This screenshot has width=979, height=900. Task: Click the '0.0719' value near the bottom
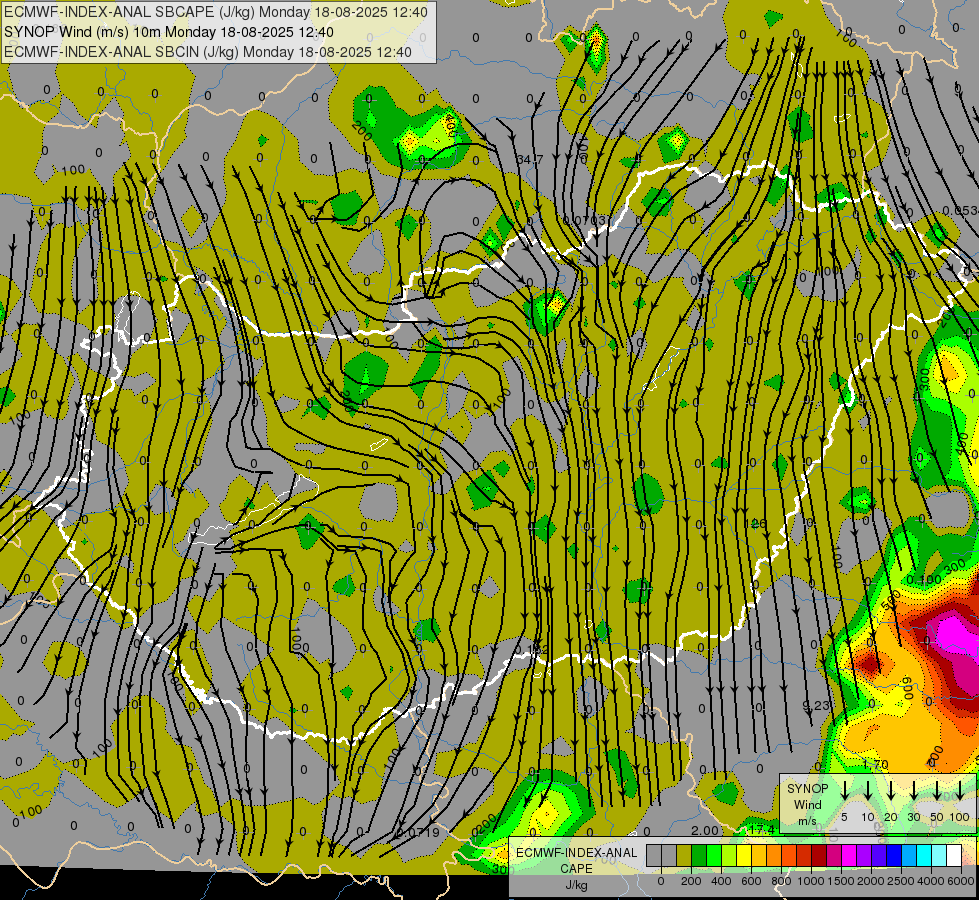418,833
